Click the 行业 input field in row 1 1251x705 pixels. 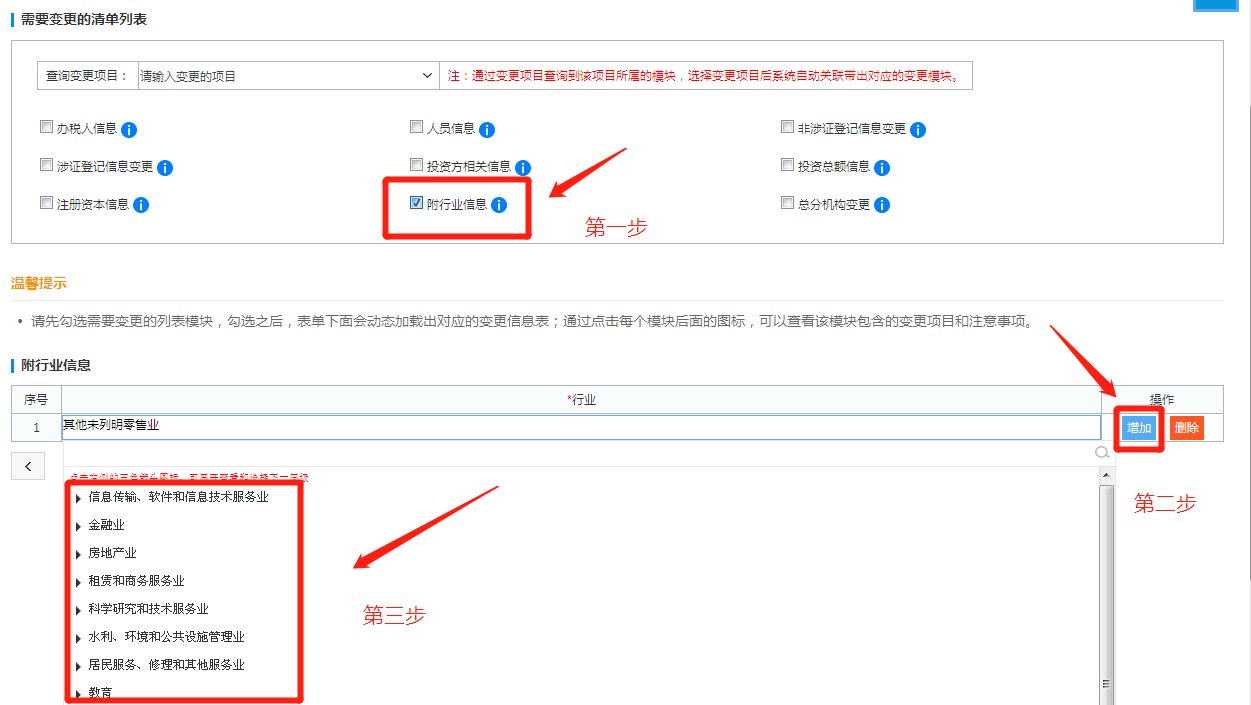pos(580,427)
